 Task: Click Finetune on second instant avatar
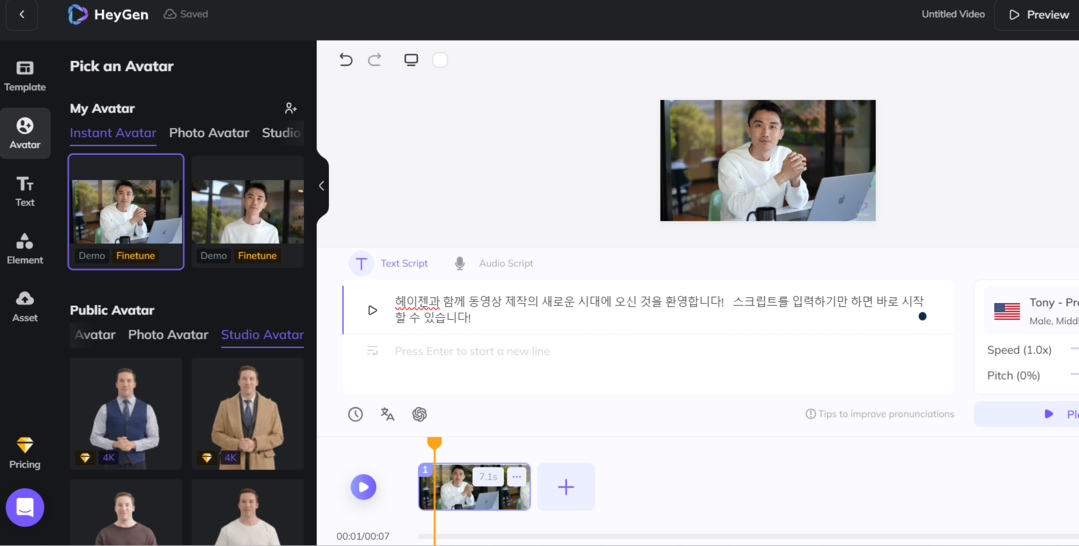click(x=257, y=255)
